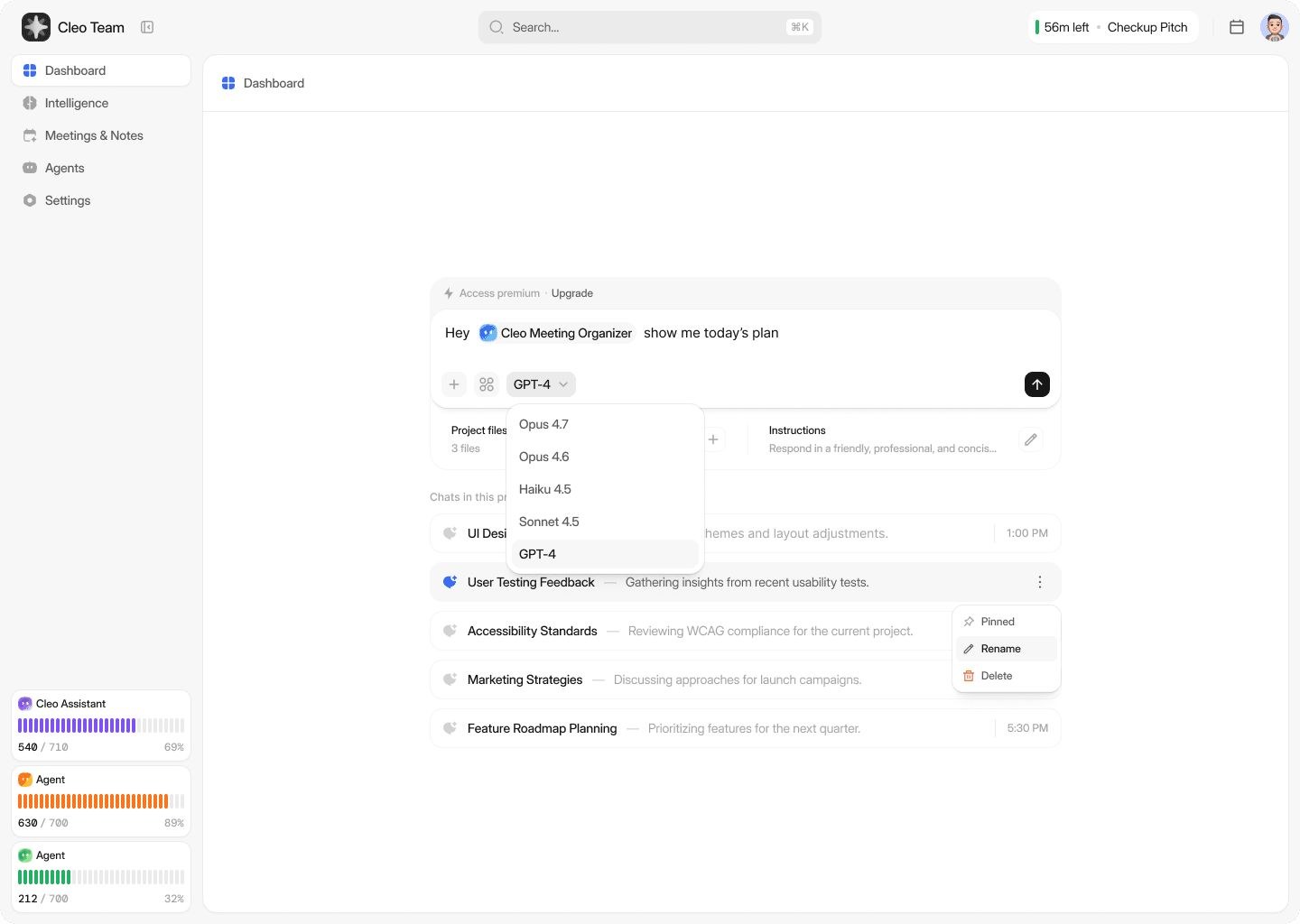Image resolution: width=1300 pixels, height=924 pixels.
Task: Open three-dot menu on User Testing Feedback
Action: click(1040, 582)
